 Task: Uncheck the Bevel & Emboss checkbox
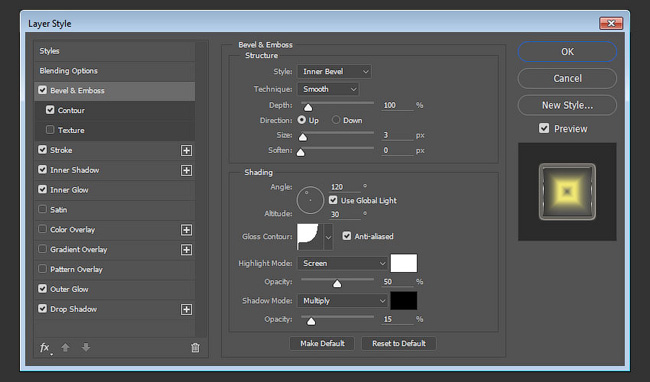pos(42,90)
